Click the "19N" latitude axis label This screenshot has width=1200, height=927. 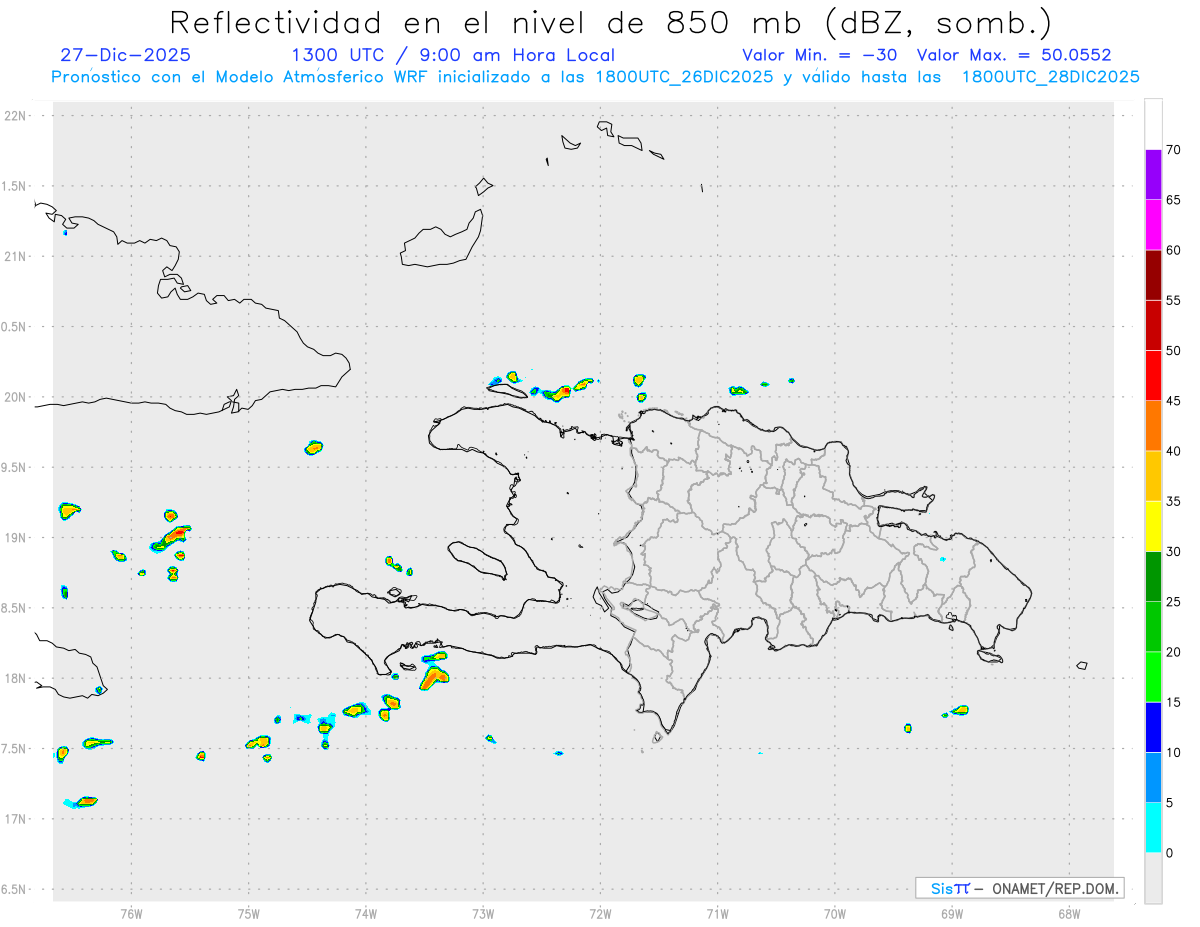pos(17,537)
